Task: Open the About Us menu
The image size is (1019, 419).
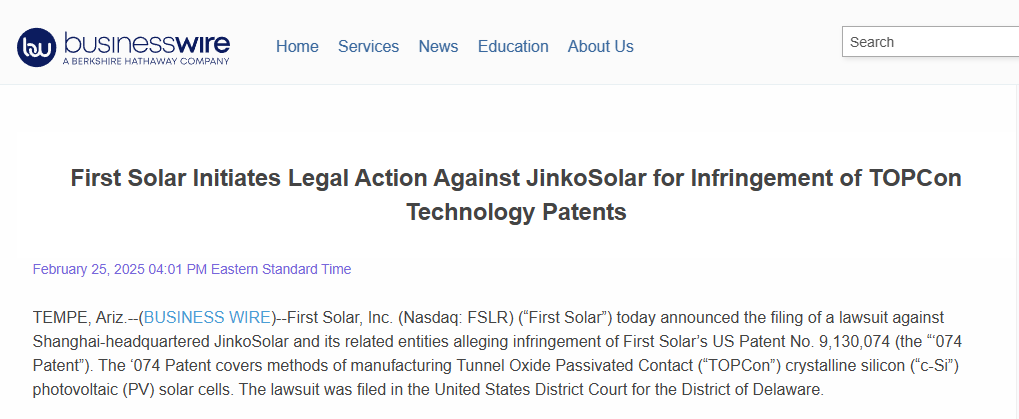Action: tap(600, 47)
